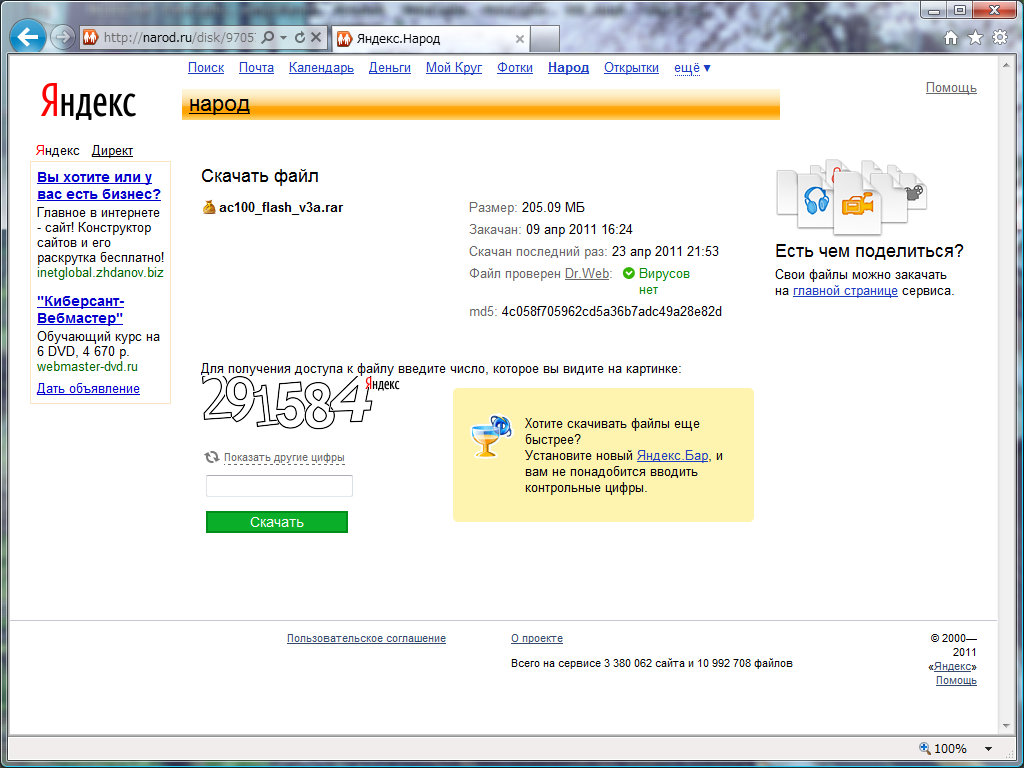This screenshot has height=768, width=1024.
Task: Open the Поиск link in top navigation
Action: click(x=206, y=68)
